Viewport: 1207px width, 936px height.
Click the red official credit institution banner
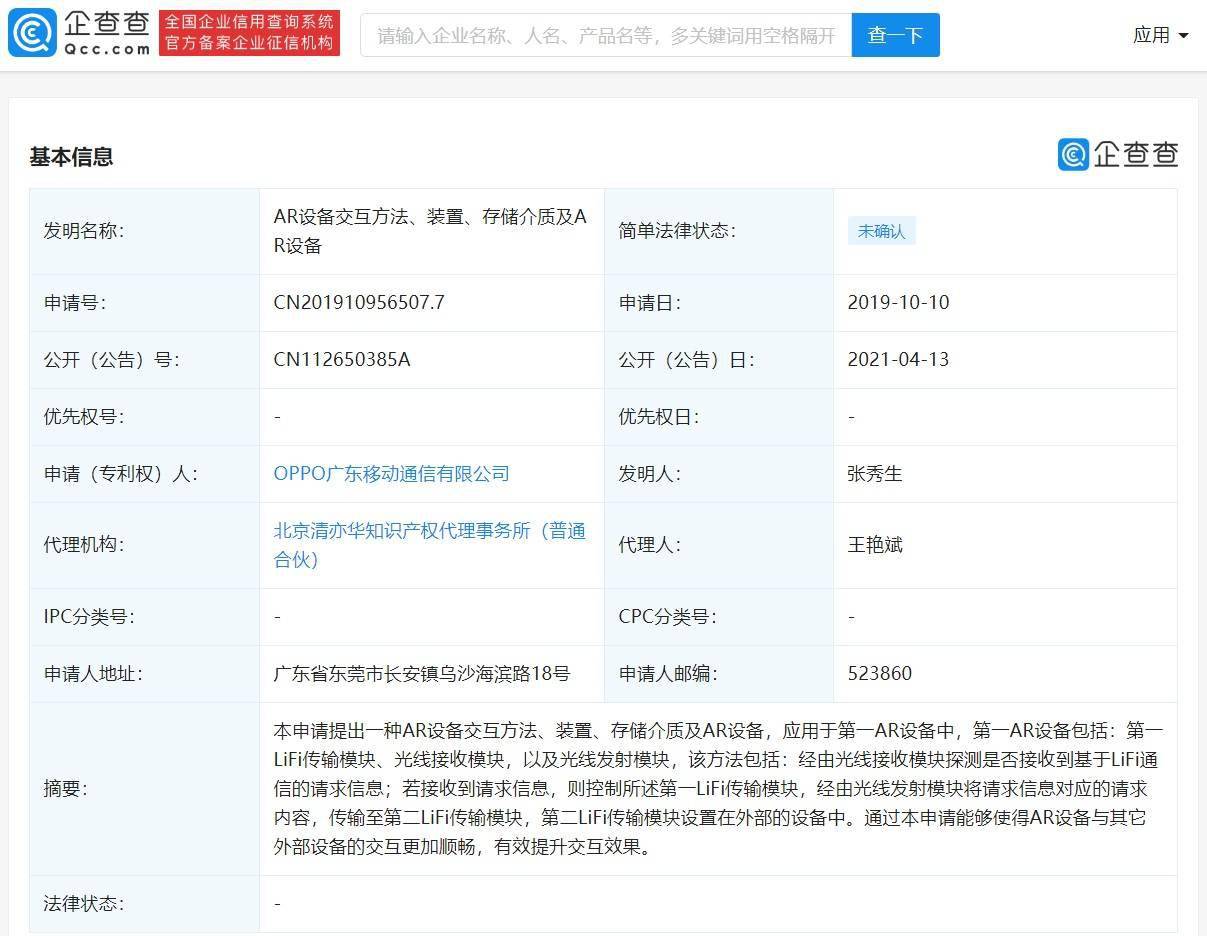click(249, 33)
